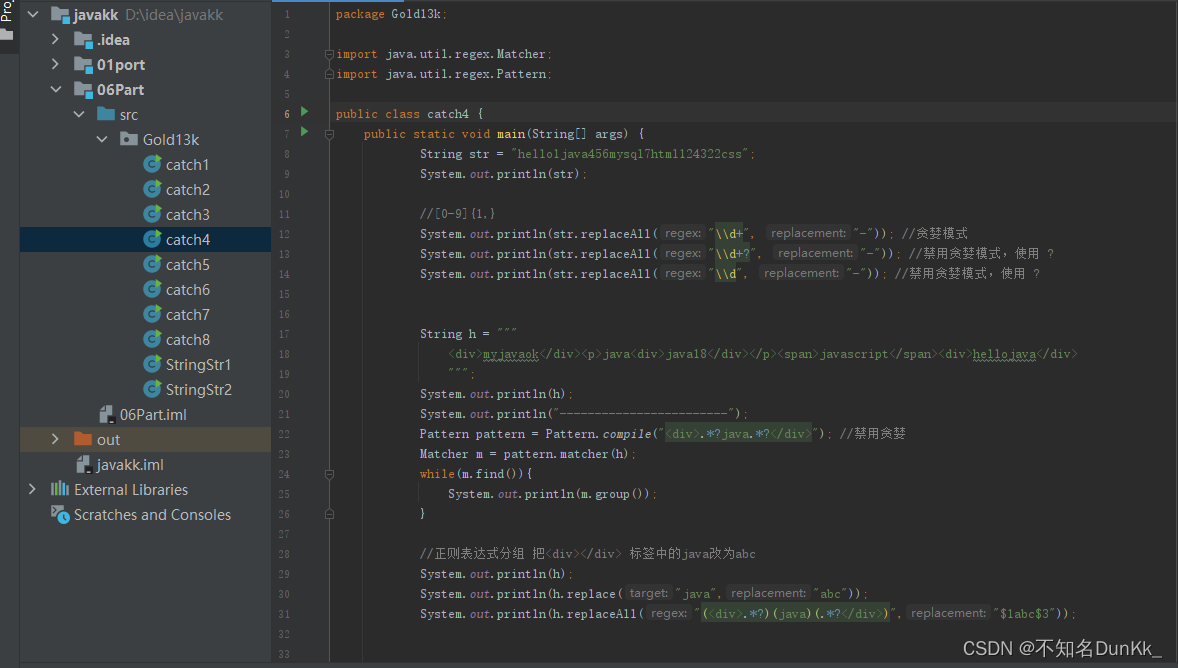This screenshot has height=668, width=1178.
Task: Click the 01port module folder icon
Action: click(x=83, y=65)
